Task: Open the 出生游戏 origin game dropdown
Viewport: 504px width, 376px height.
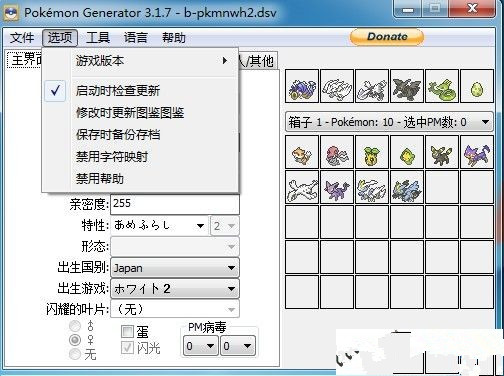Action: [x=175, y=289]
